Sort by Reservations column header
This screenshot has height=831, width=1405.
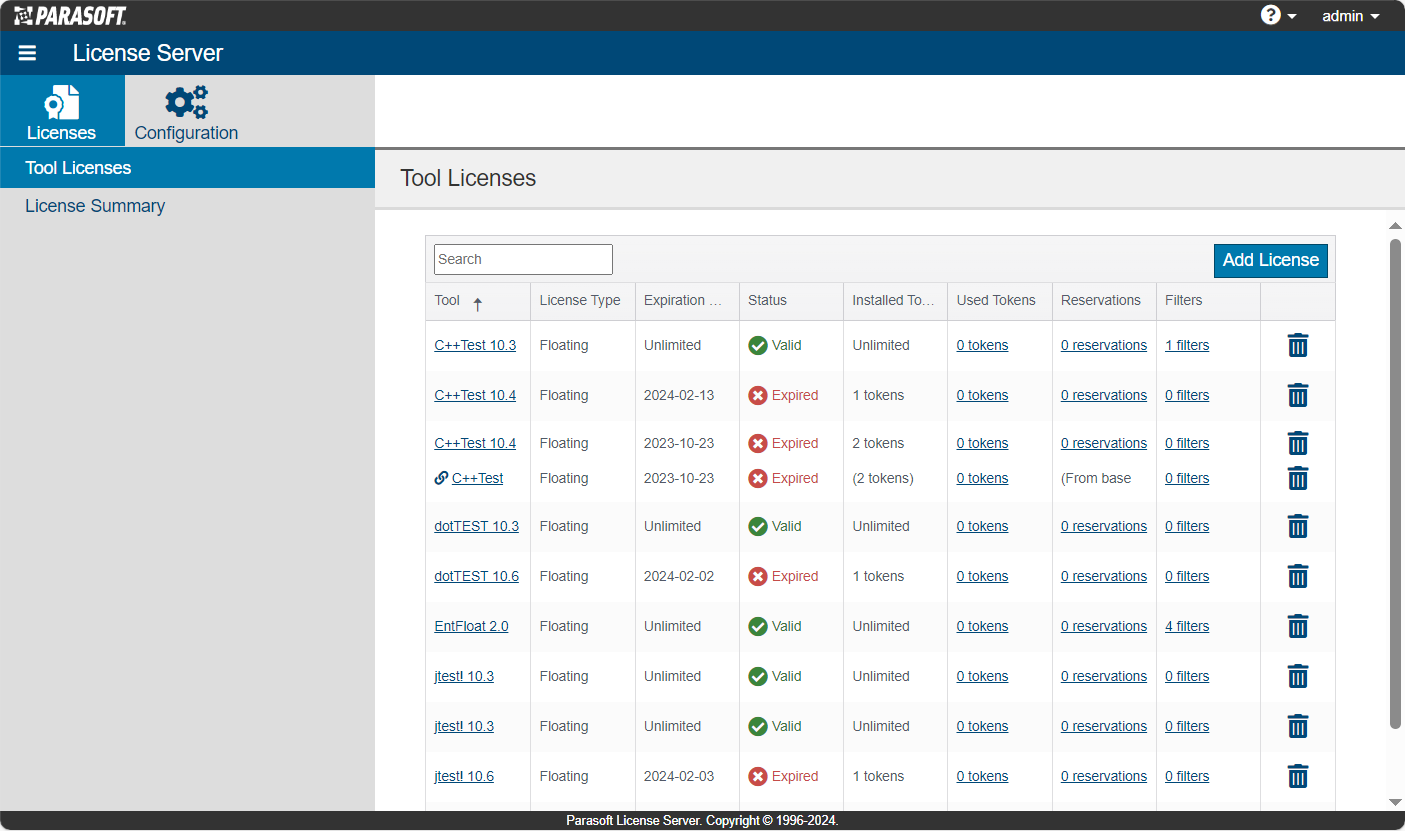click(x=1104, y=301)
